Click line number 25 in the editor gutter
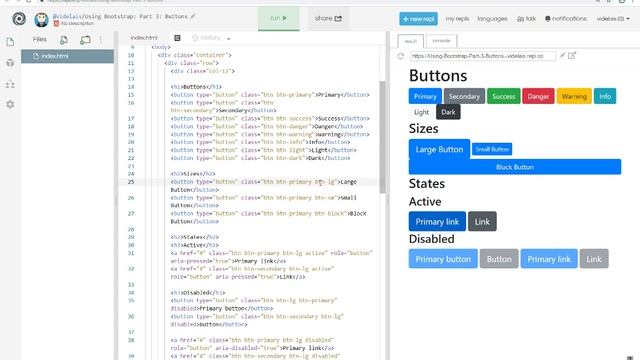Image resolution: width=640 pixels, height=360 pixels. [x=131, y=182]
